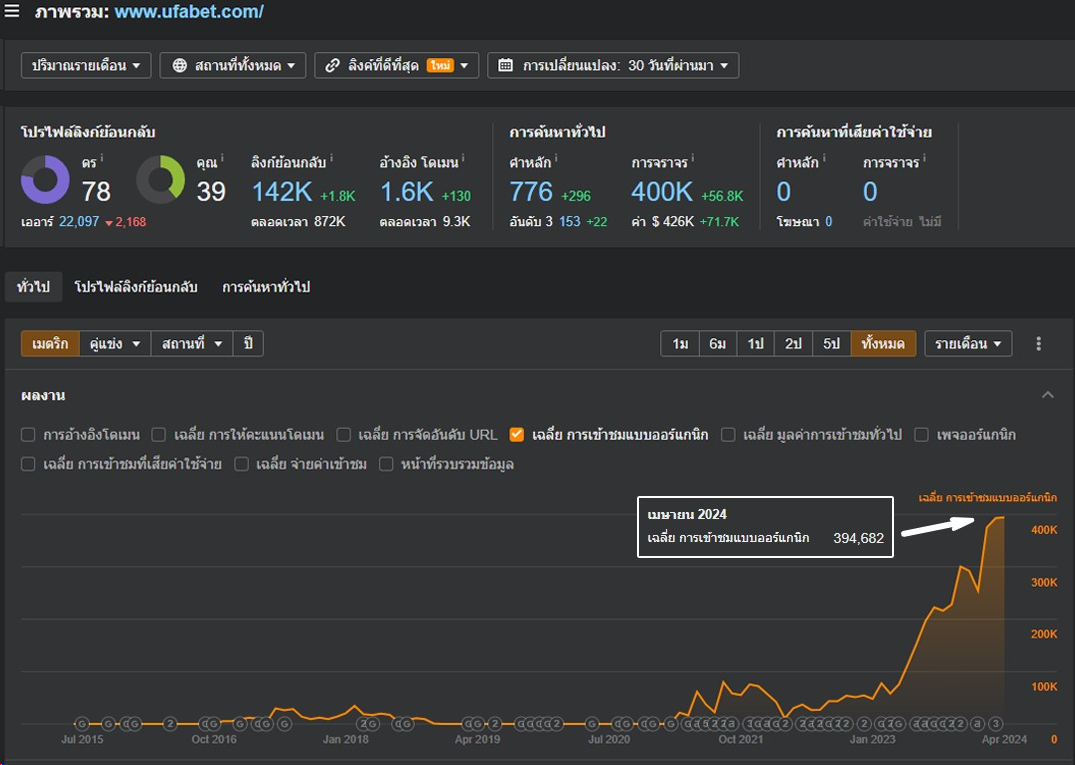
Task: Select the 2ป time range
Action: click(793, 343)
